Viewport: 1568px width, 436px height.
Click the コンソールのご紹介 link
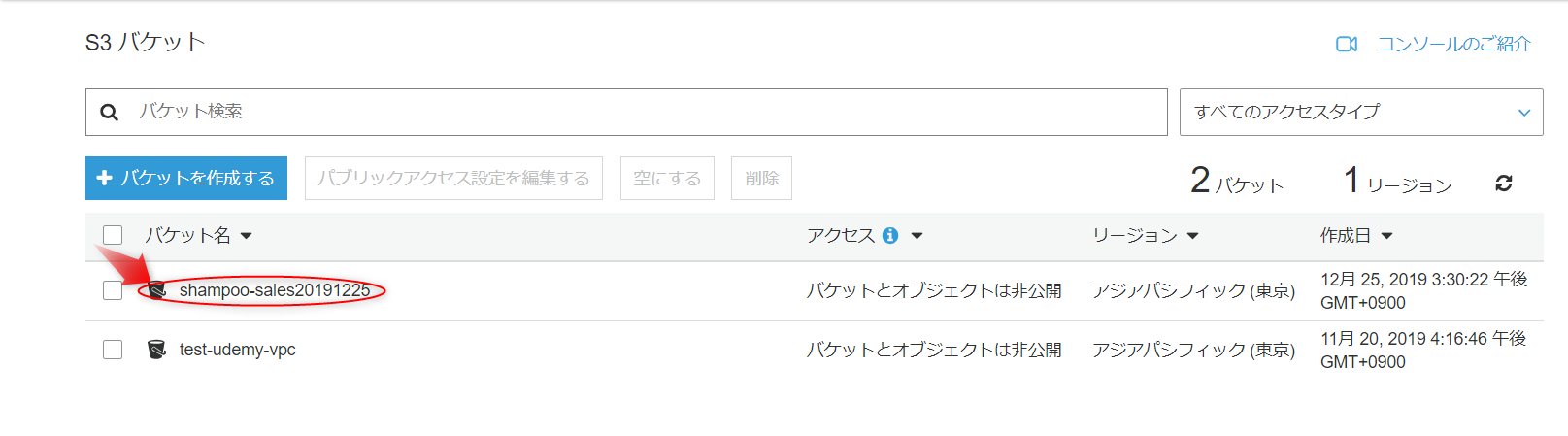click(x=1453, y=44)
